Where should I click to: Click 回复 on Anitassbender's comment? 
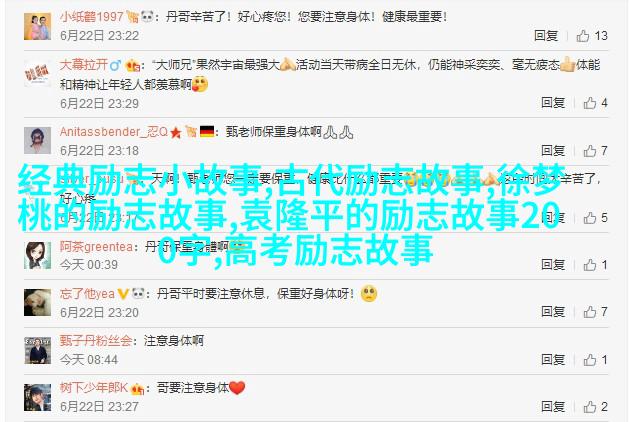tap(553, 151)
